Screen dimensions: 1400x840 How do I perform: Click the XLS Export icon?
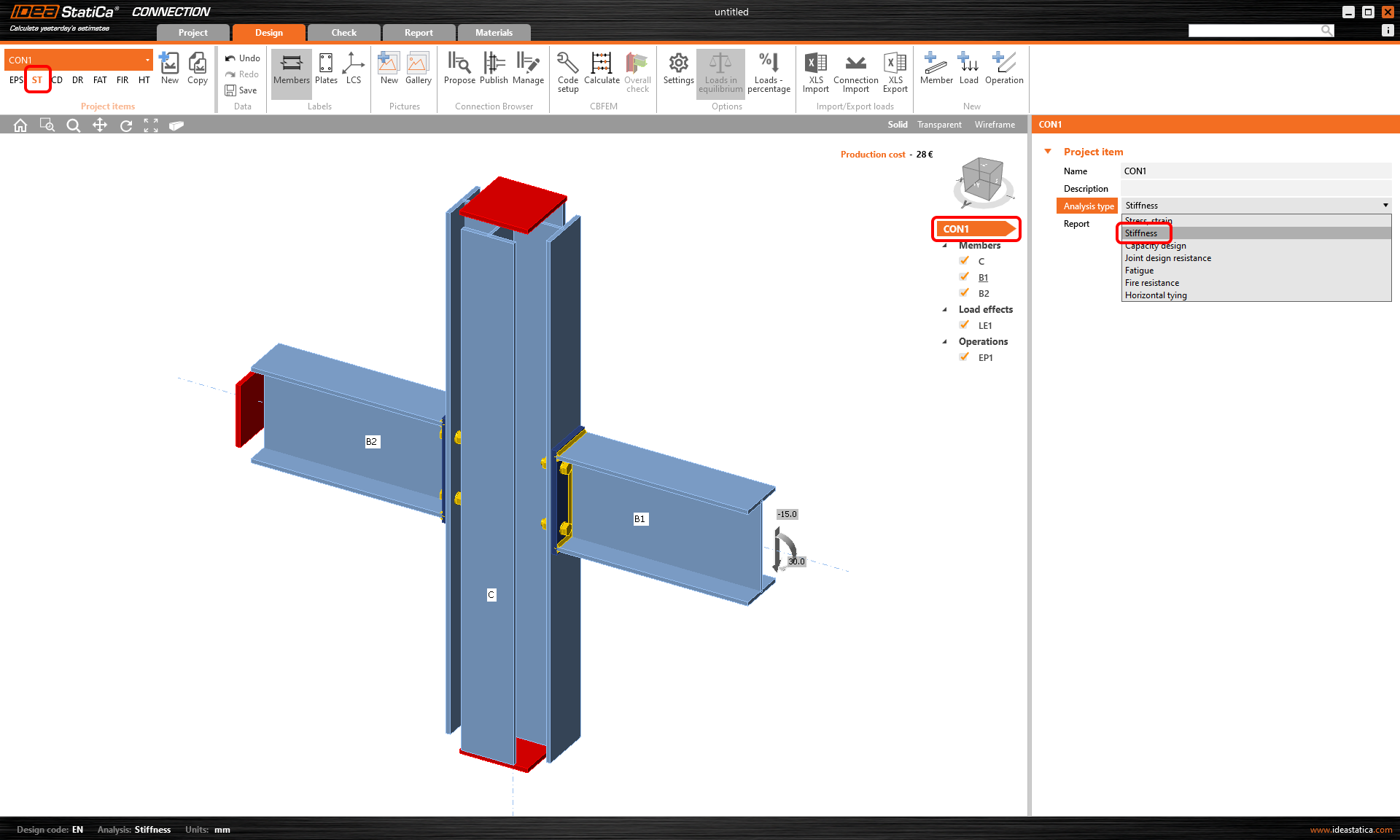pyautogui.click(x=895, y=71)
